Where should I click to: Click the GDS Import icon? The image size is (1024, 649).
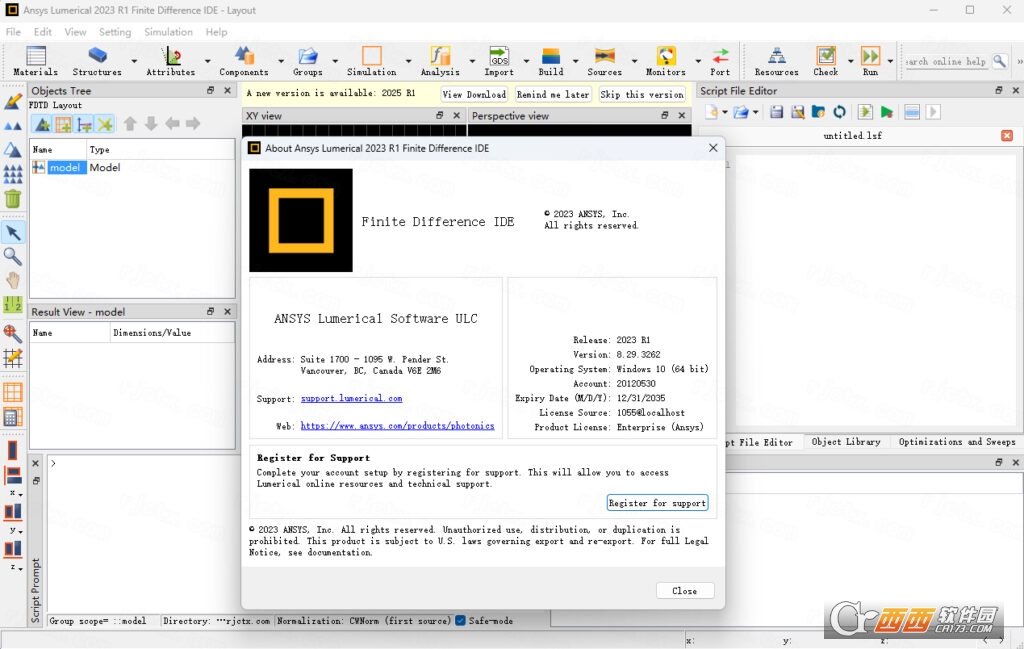pos(499,55)
